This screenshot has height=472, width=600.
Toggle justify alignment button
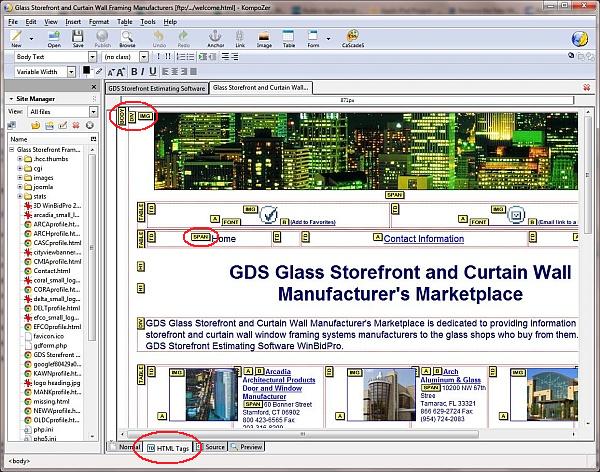pos(194,72)
